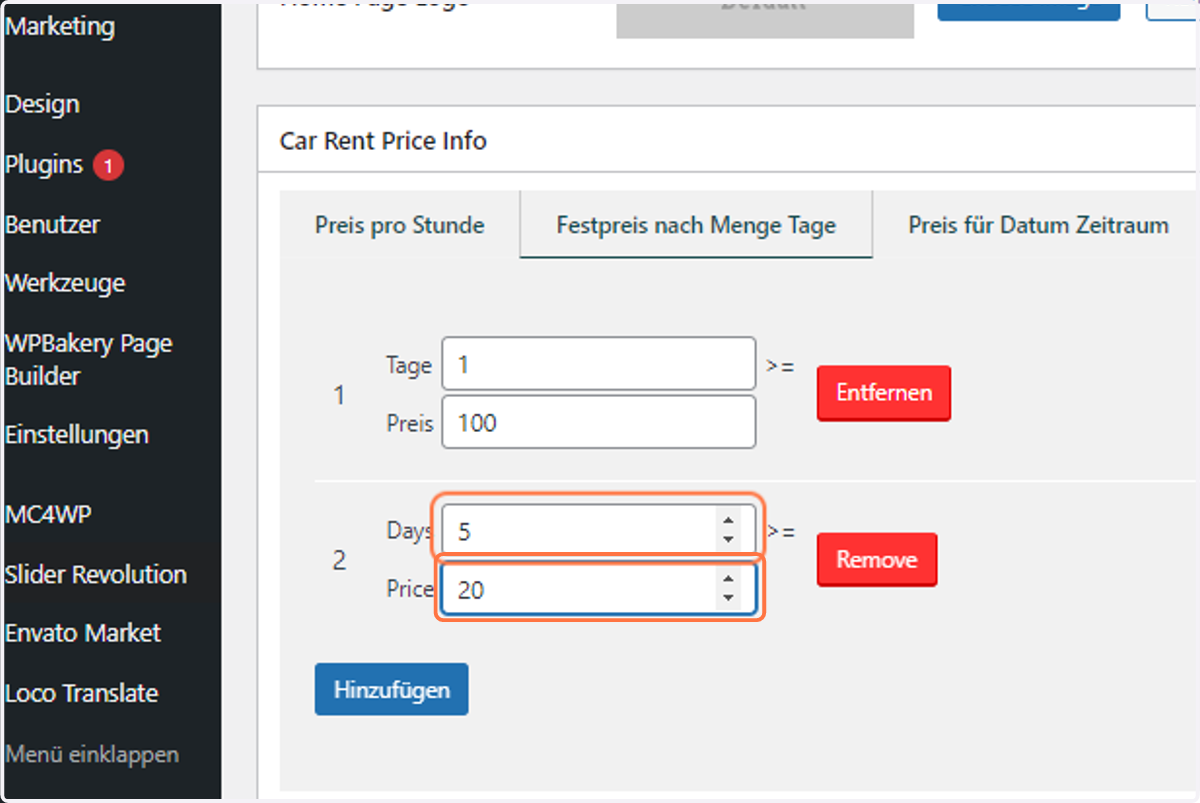Switch to Preis für Datum Zeitraum tab
Viewport: 1200px width, 803px height.
1038,225
